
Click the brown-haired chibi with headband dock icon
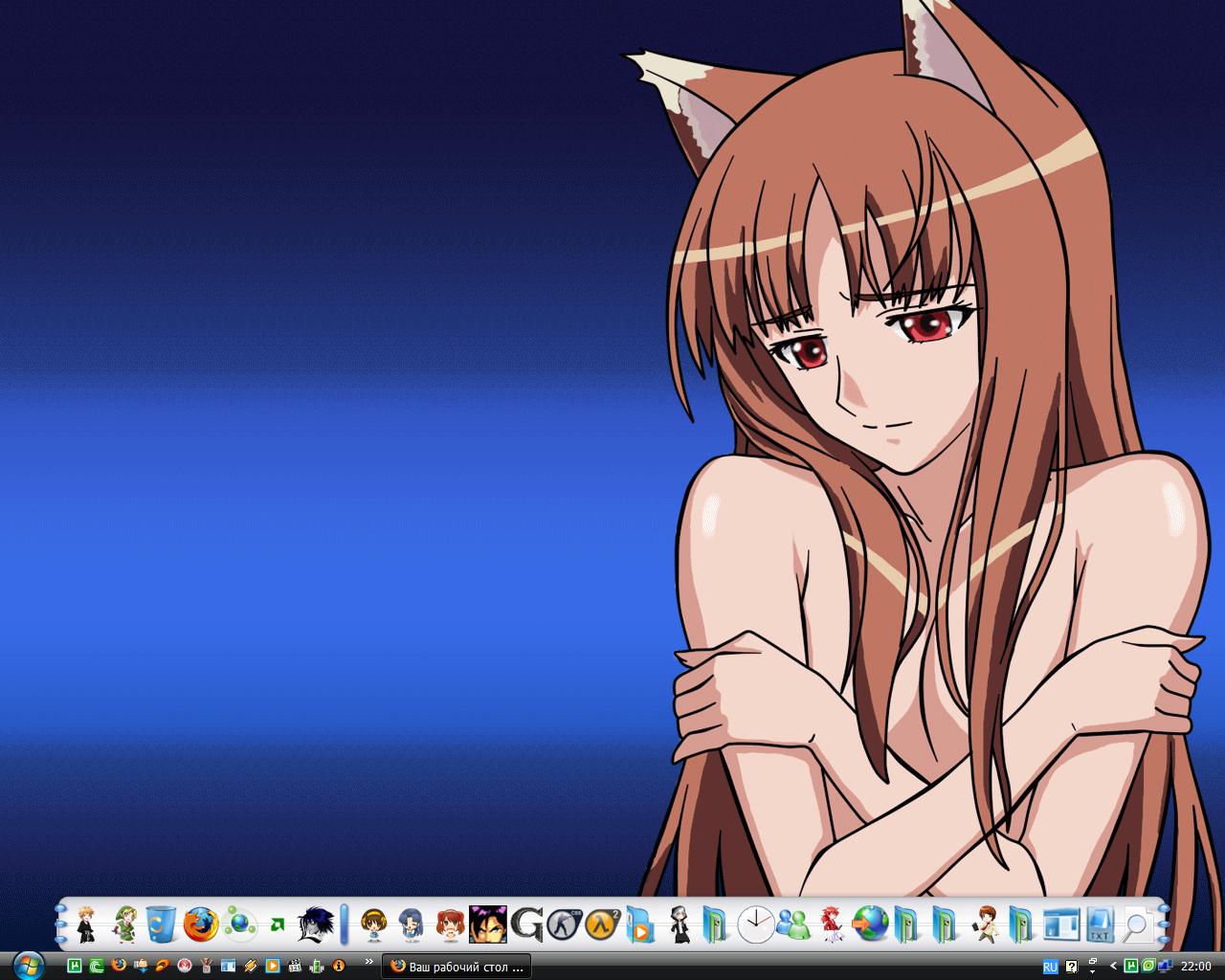(372, 924)
